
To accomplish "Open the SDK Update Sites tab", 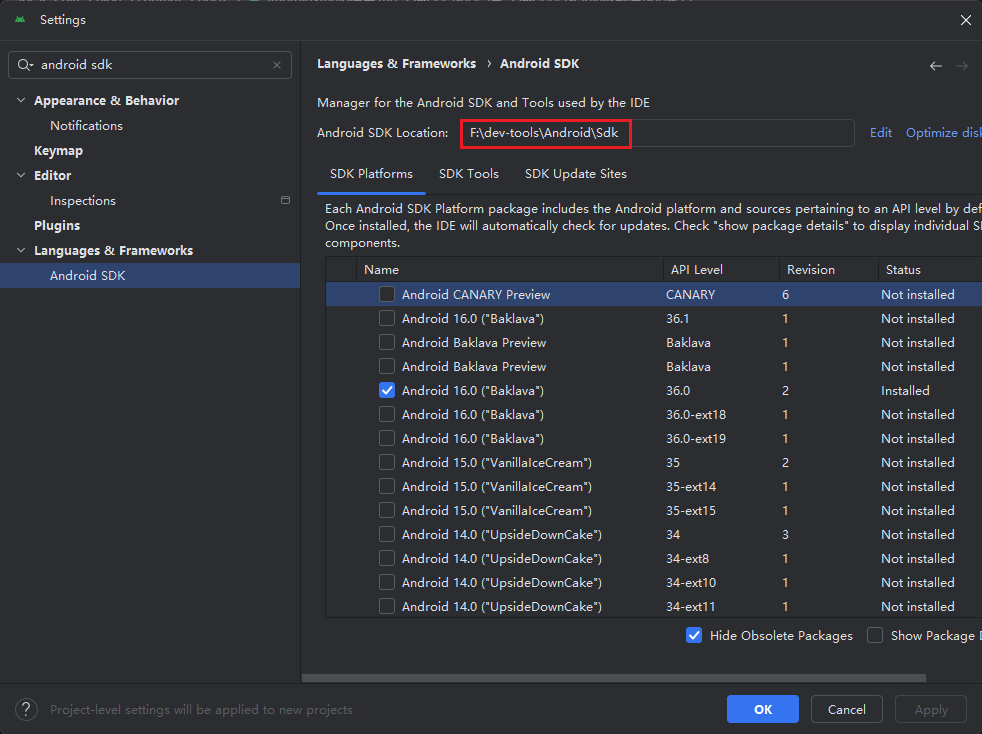I will pos(575,174).
